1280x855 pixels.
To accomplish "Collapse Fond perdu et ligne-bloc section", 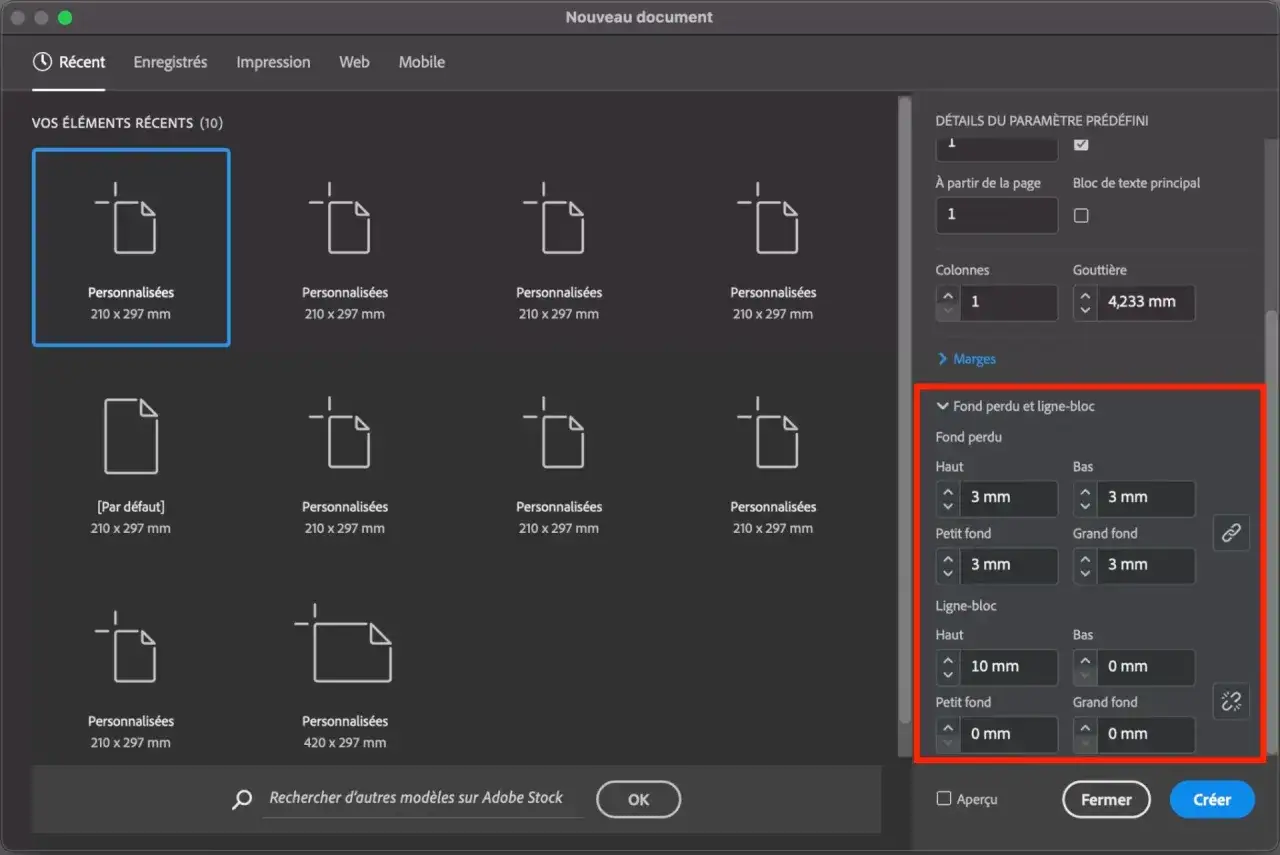I will click(1015, 406).
